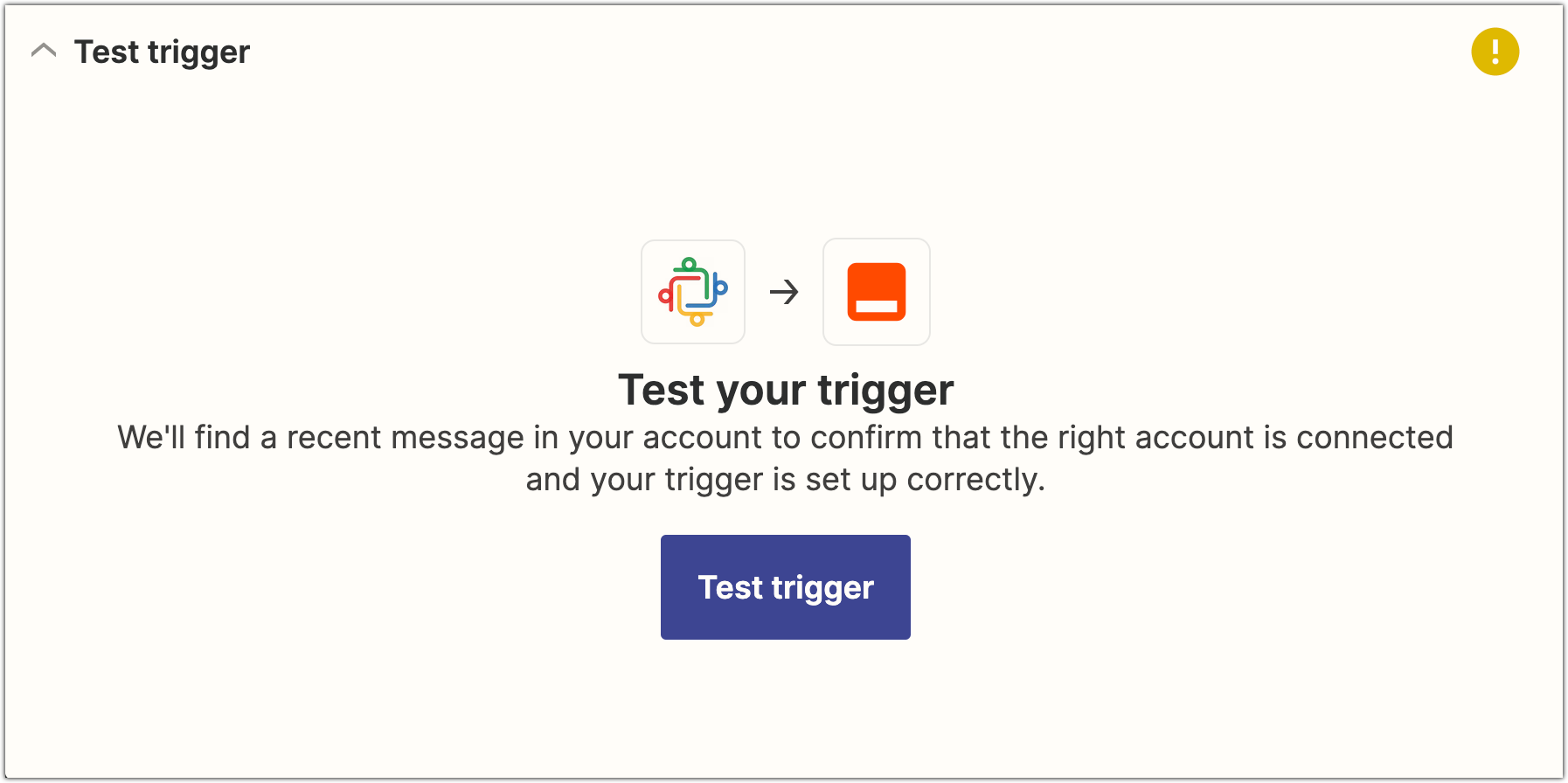Collapse the Test trigger section chevron

(x=44, y=52)
